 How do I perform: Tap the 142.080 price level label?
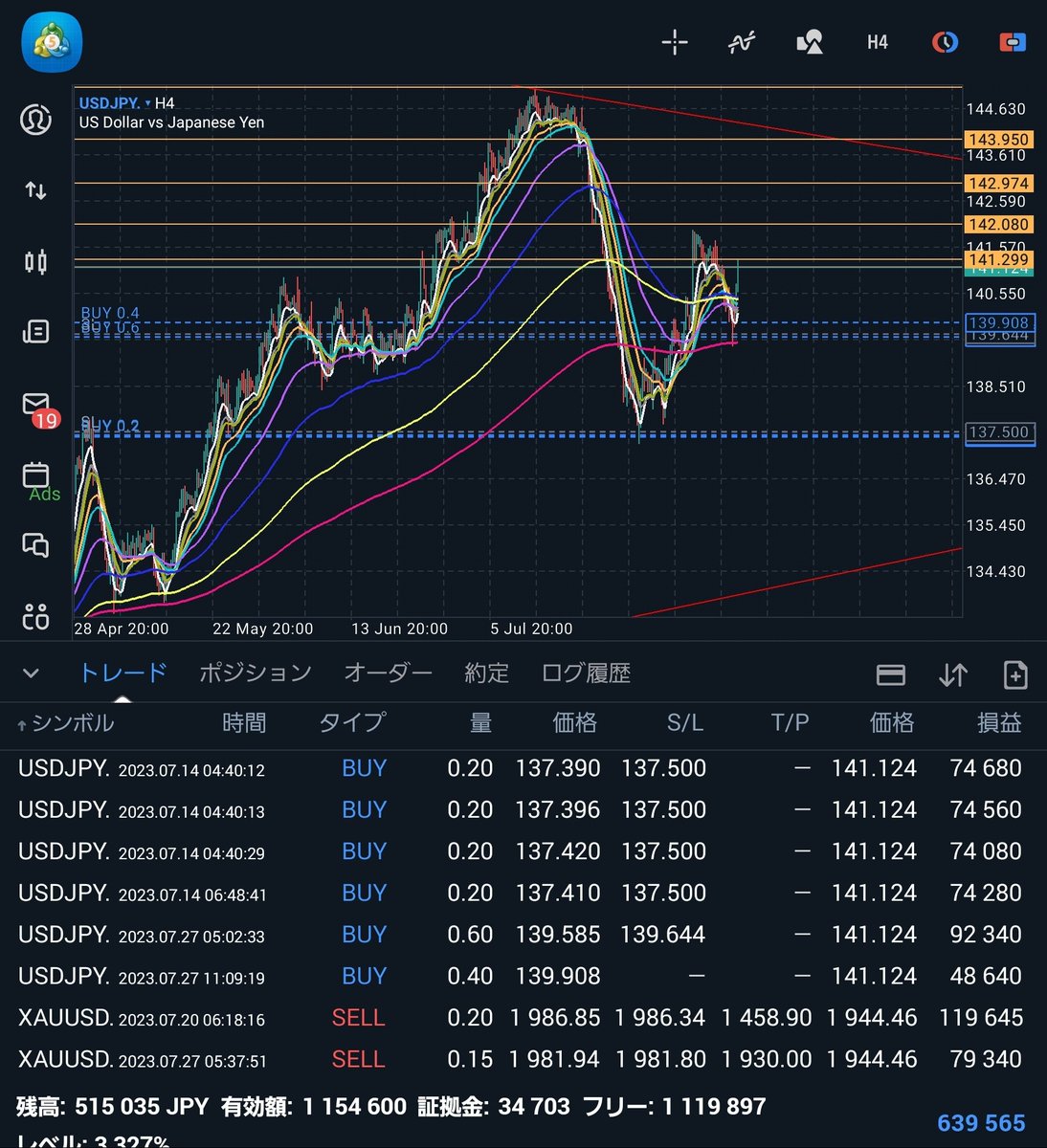pyautogui.click(x=998, y=225)
